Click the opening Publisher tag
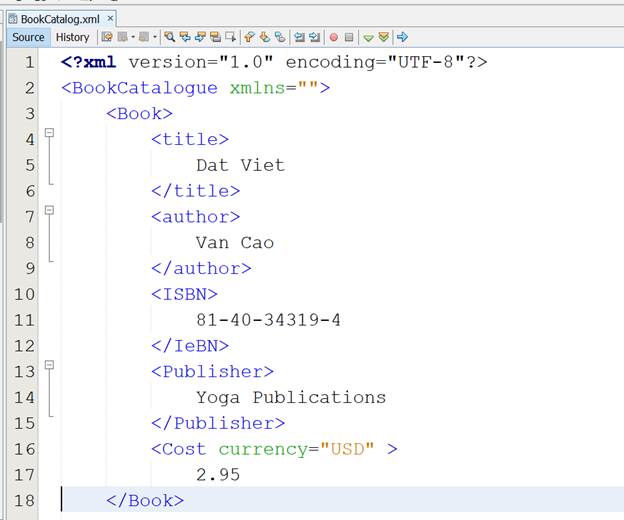Image resolution: width=624 pixels, height=520 pixels. pyautogui.click(x=213, y=372)
